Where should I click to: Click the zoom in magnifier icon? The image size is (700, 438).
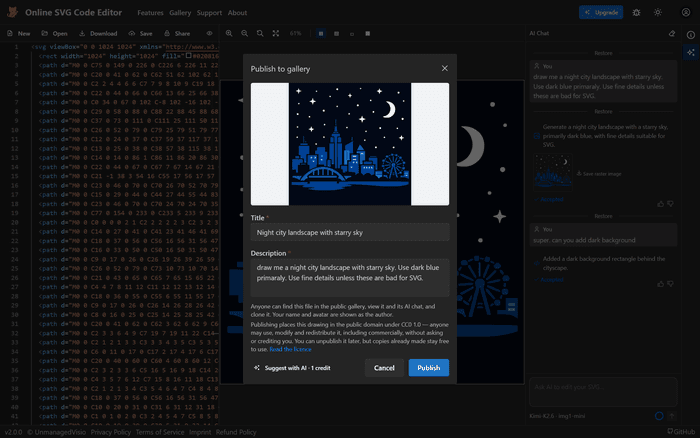(229, 33)
